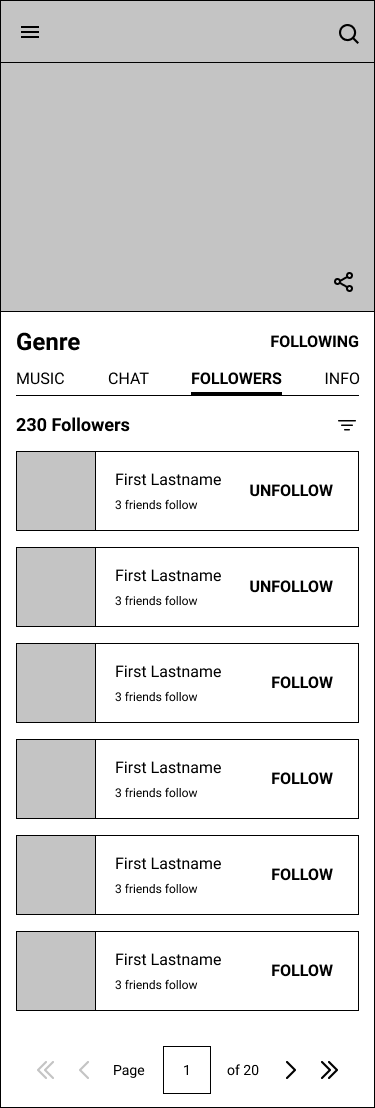Toggle the FOLLOWING button beside Genre
This screenshot has width=375, height=1108.
click(314, 342)
